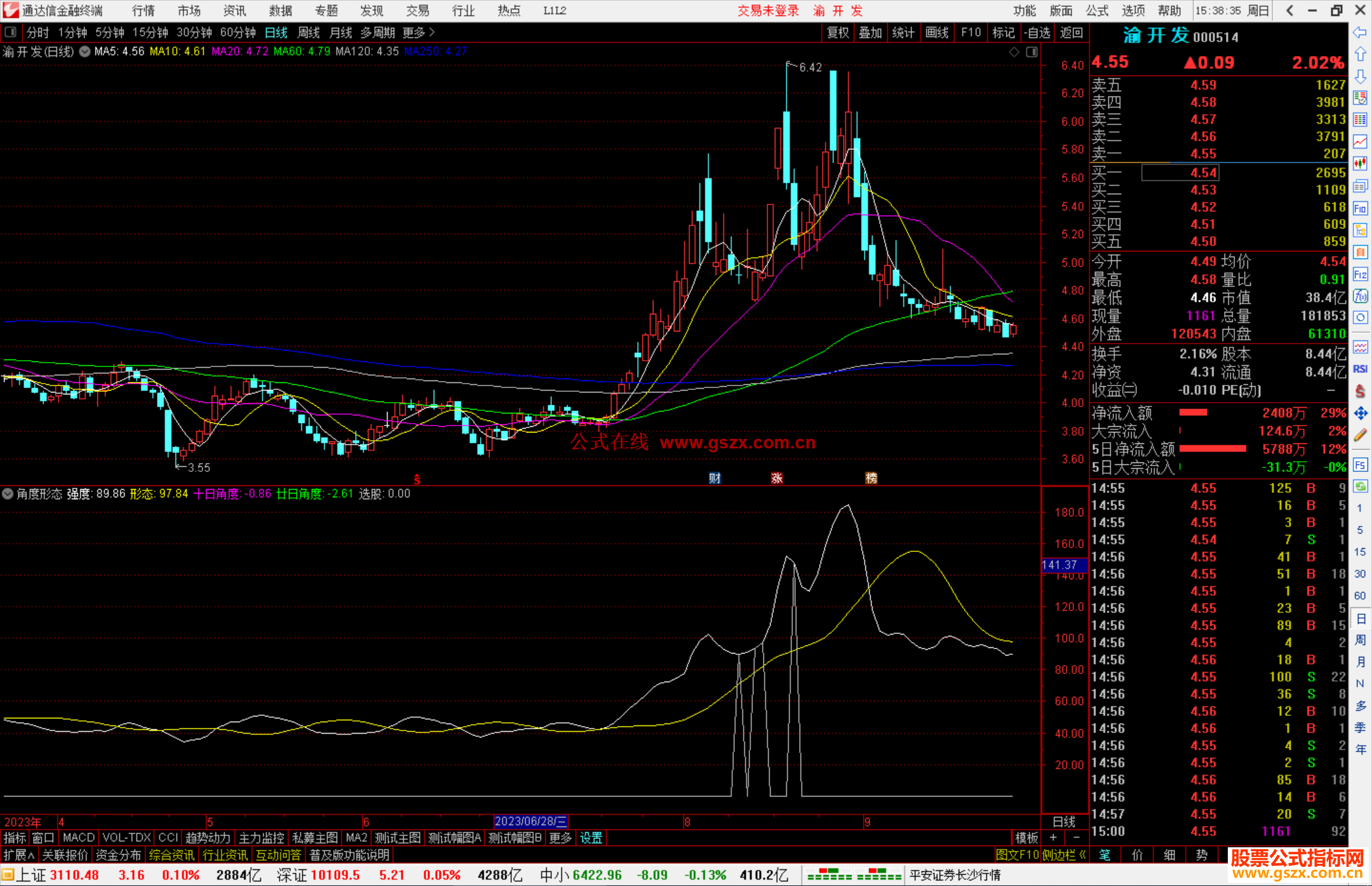Open the intraday line chart sidebar icon
Image resolution: width=1372 pixels, height=886 pixels.
coord(1360,142)
